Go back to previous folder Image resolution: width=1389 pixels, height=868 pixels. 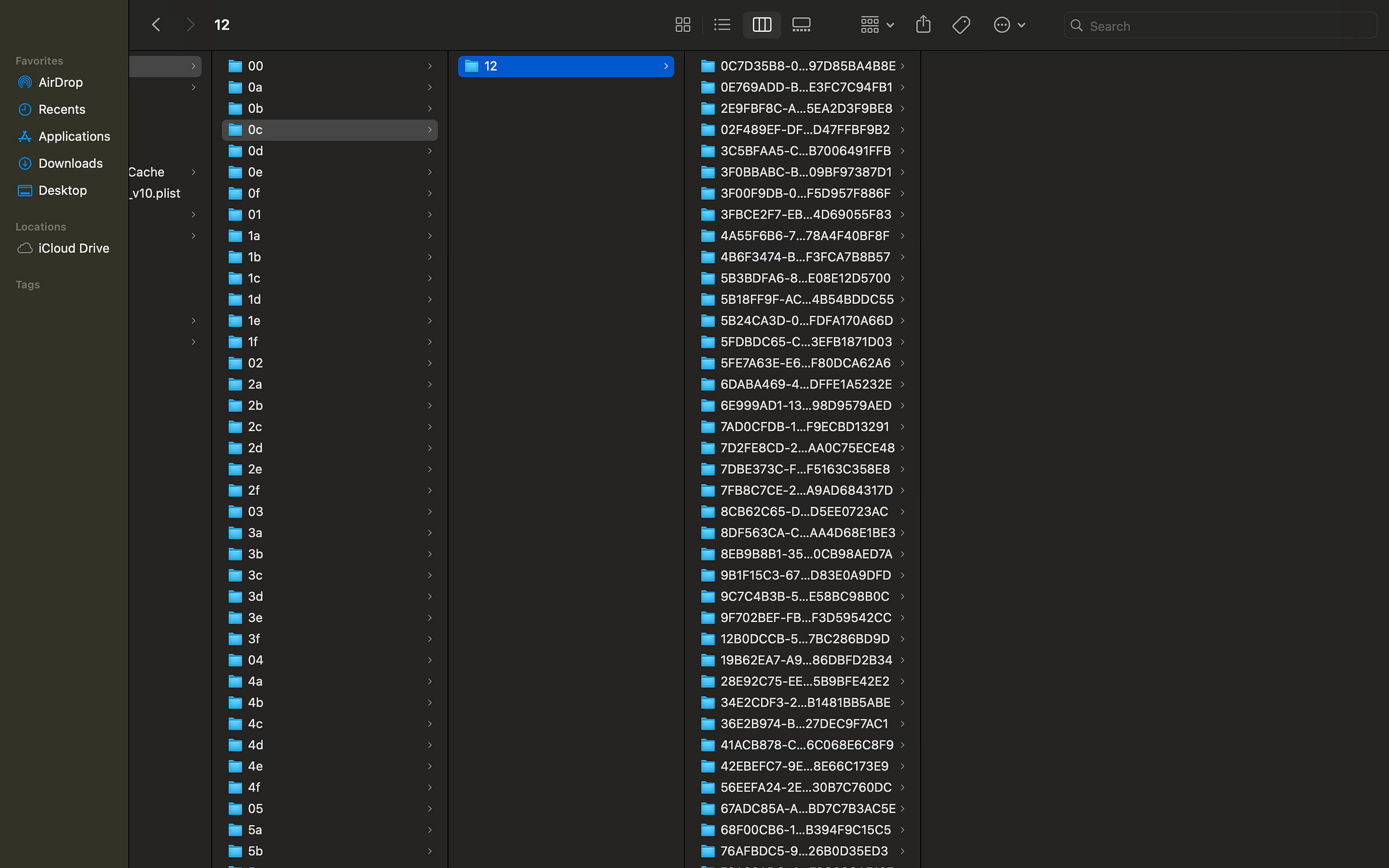156,25
